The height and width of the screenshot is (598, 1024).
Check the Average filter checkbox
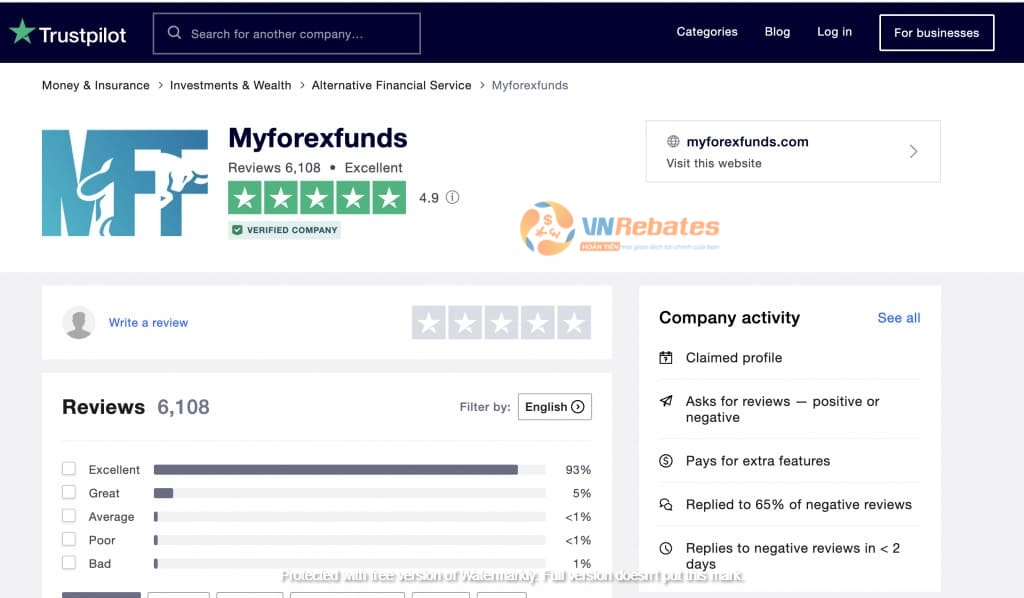(x=69, y=516)
